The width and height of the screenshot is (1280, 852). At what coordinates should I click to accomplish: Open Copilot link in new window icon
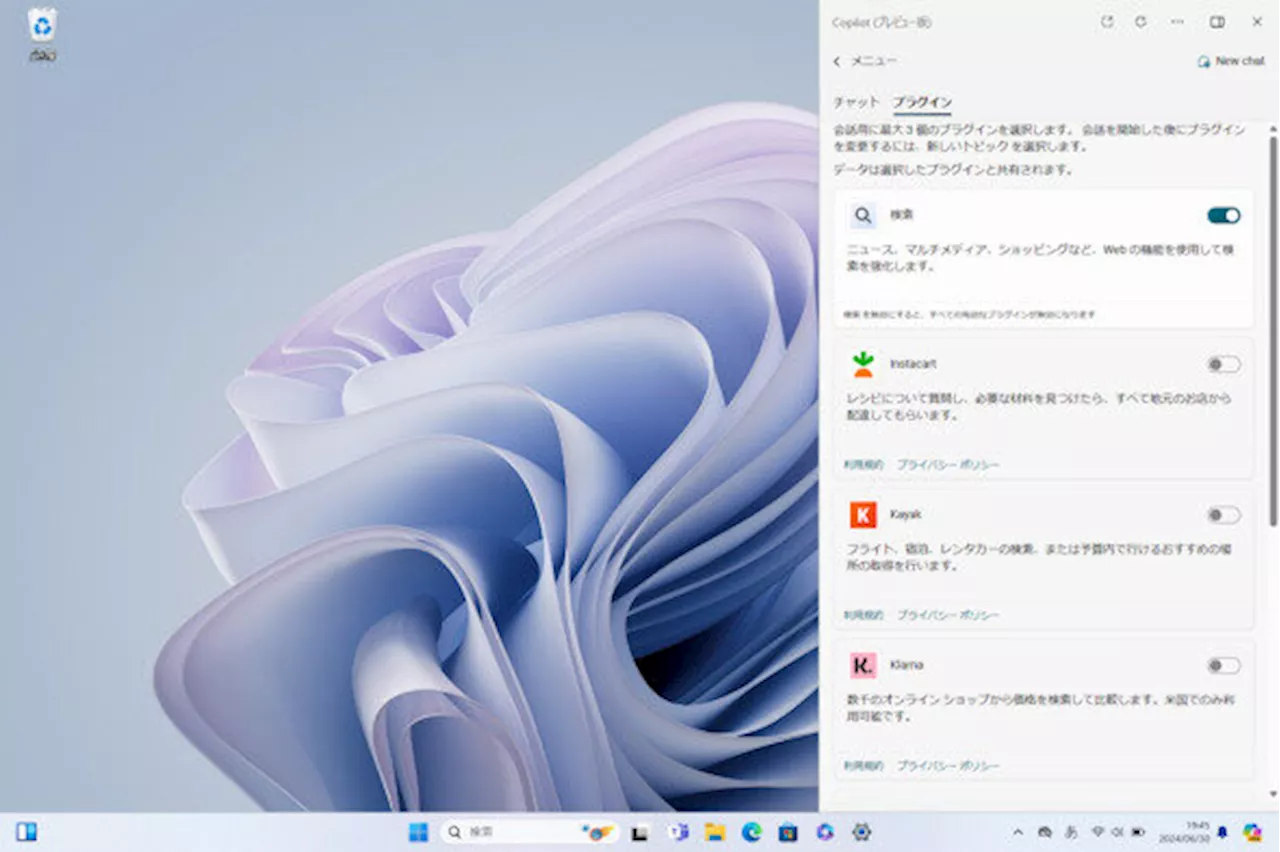1107,22
